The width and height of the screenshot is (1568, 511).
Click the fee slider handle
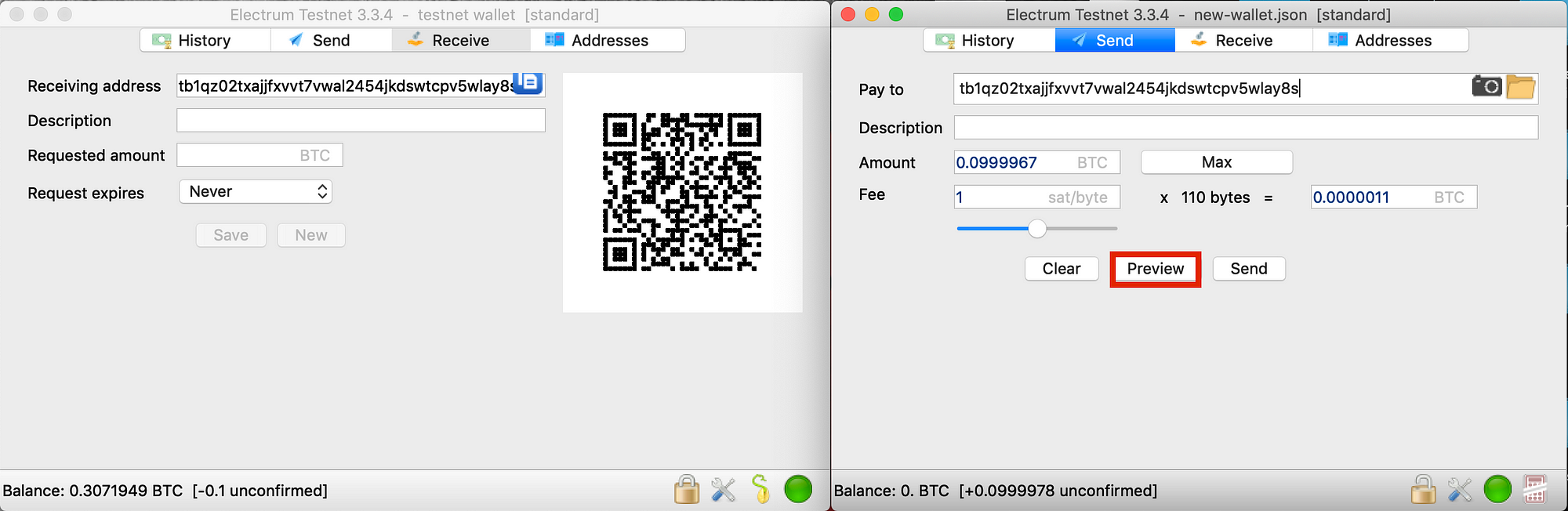(x=1037, y=228)
